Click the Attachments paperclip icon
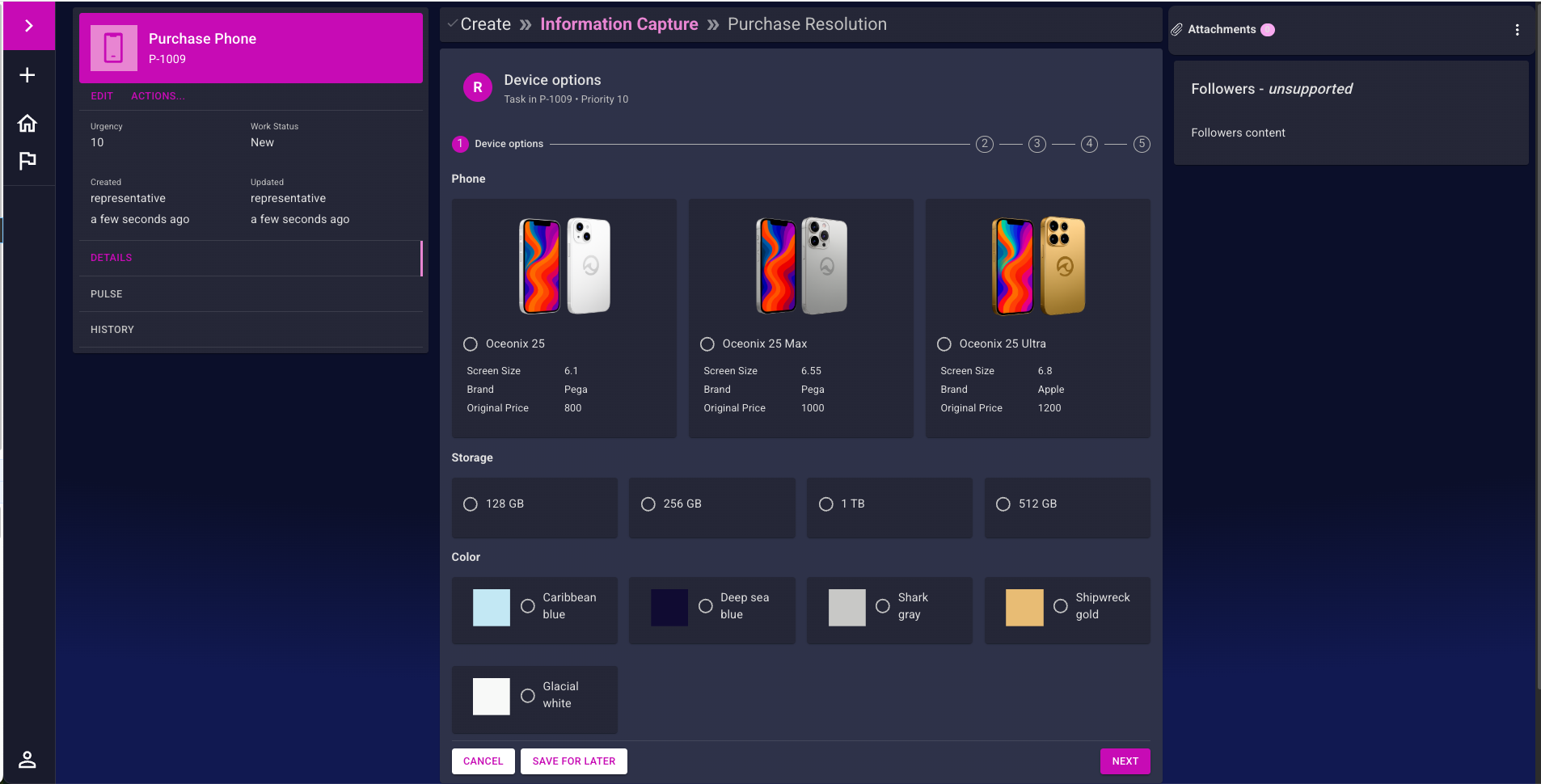Viewport: 1541px width, 784px height. tap(1177, 30)
